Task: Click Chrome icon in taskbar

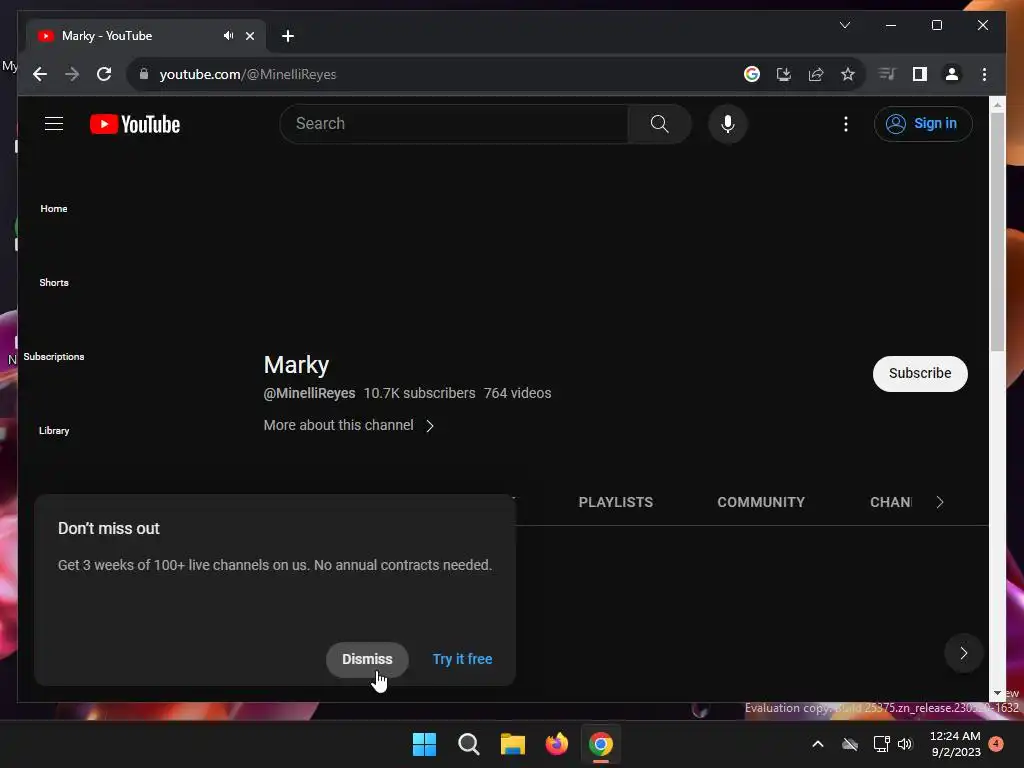Action: [601, 744]
